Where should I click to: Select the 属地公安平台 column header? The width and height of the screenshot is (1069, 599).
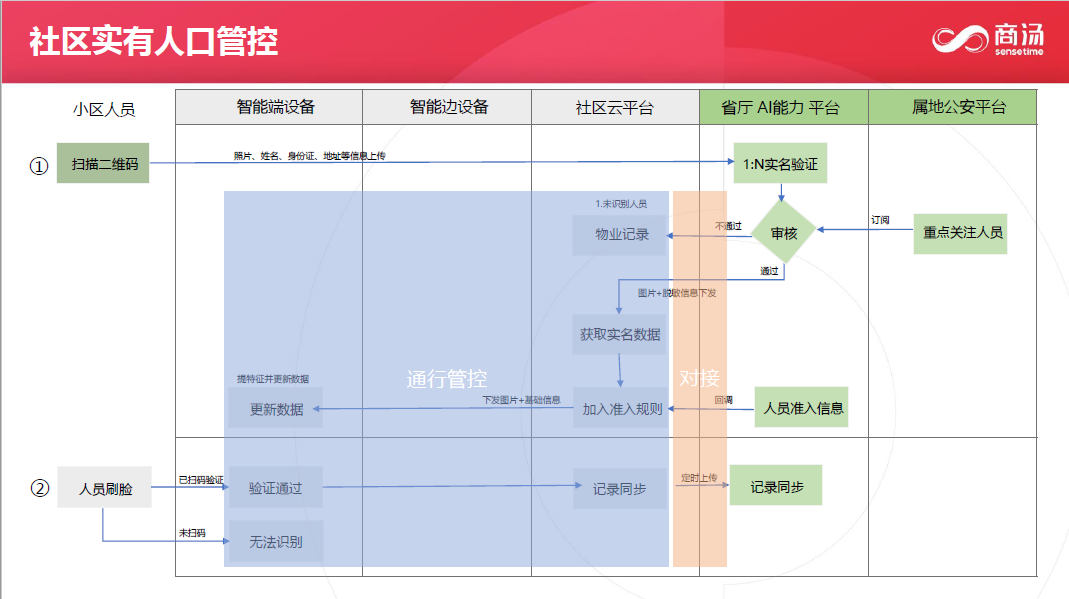coord(952,107)
